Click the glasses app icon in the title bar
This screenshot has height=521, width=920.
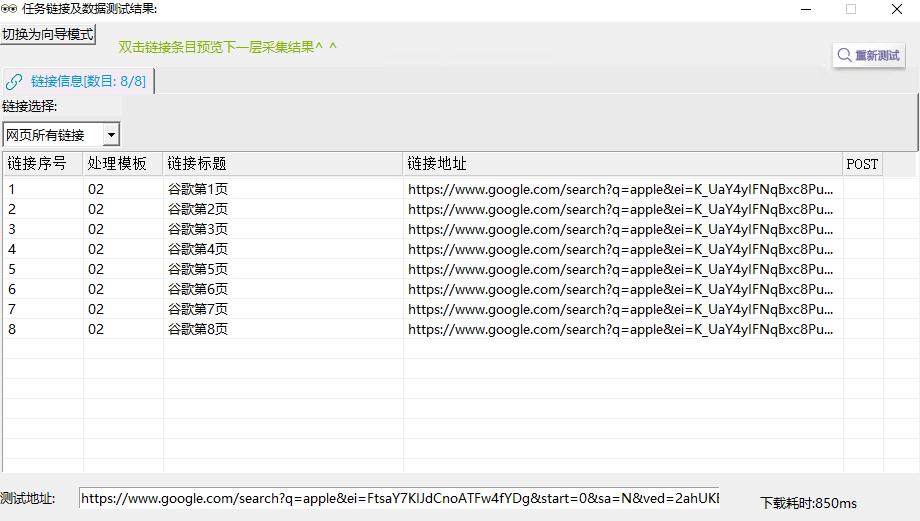pos(9,9)
